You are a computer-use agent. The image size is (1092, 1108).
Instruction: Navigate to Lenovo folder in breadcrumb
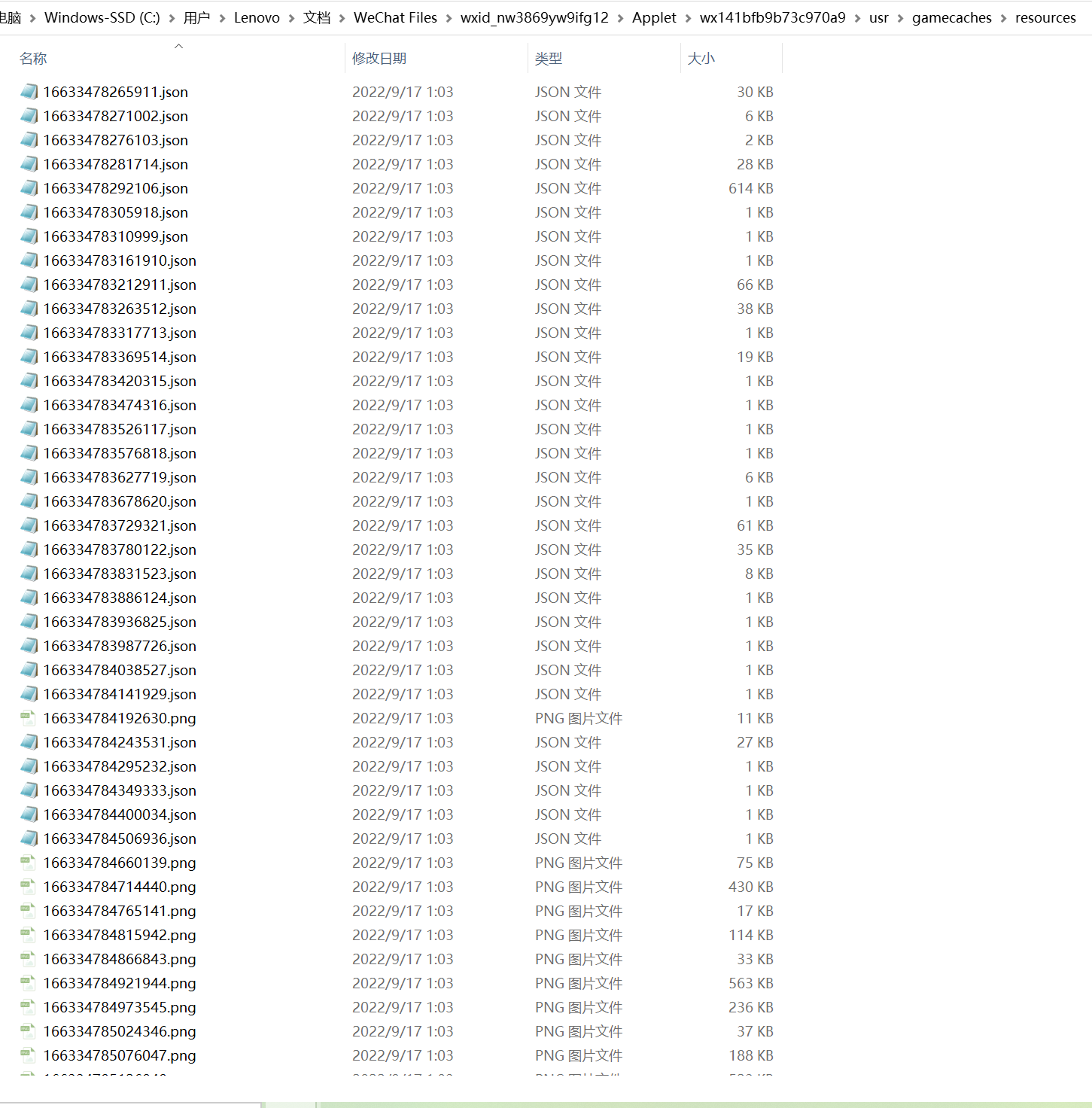point(257,18)
